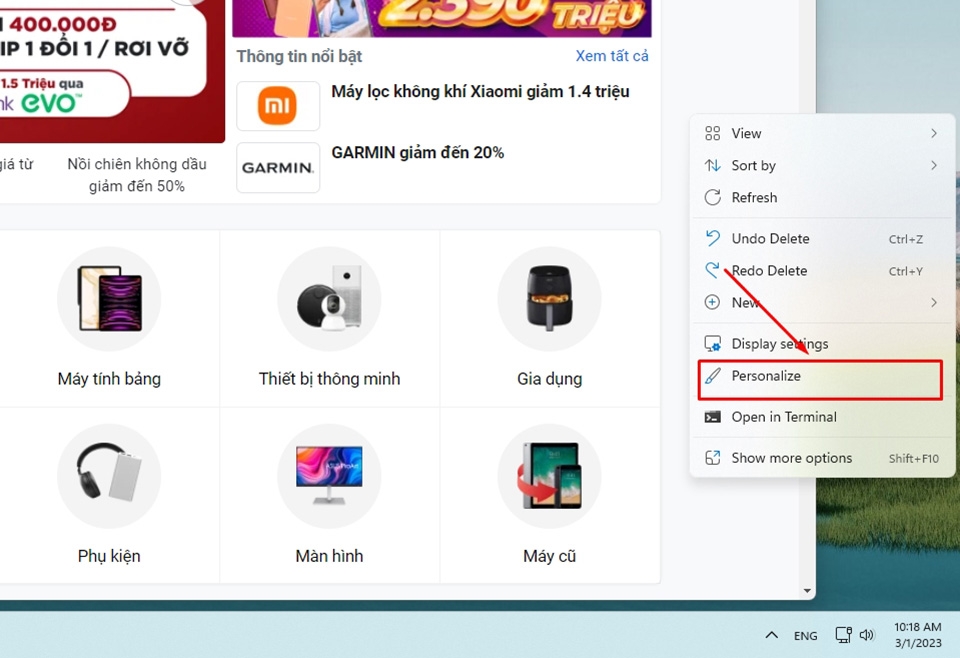The width and height of the screenshot is (960, 658).
Task: Select Sort by in the context menu
Action: [x=822, y=165]
